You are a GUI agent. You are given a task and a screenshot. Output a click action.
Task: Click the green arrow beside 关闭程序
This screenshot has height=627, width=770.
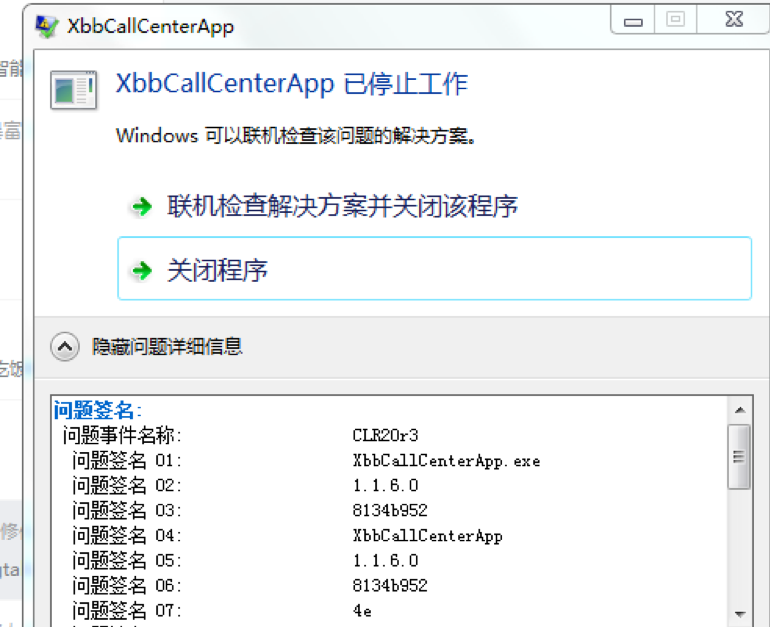142,270
